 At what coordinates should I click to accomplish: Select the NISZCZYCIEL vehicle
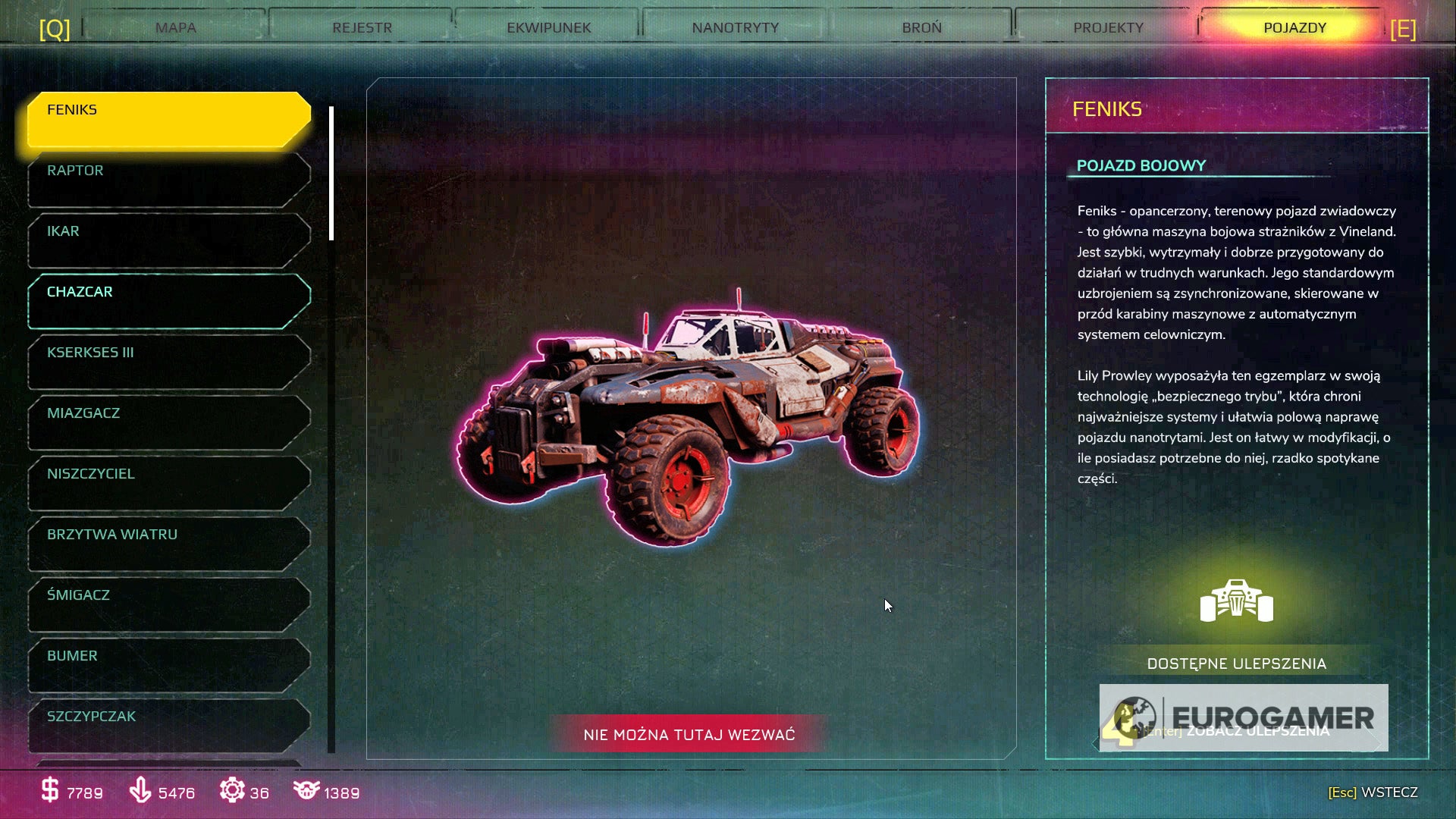tap(169, 483)
